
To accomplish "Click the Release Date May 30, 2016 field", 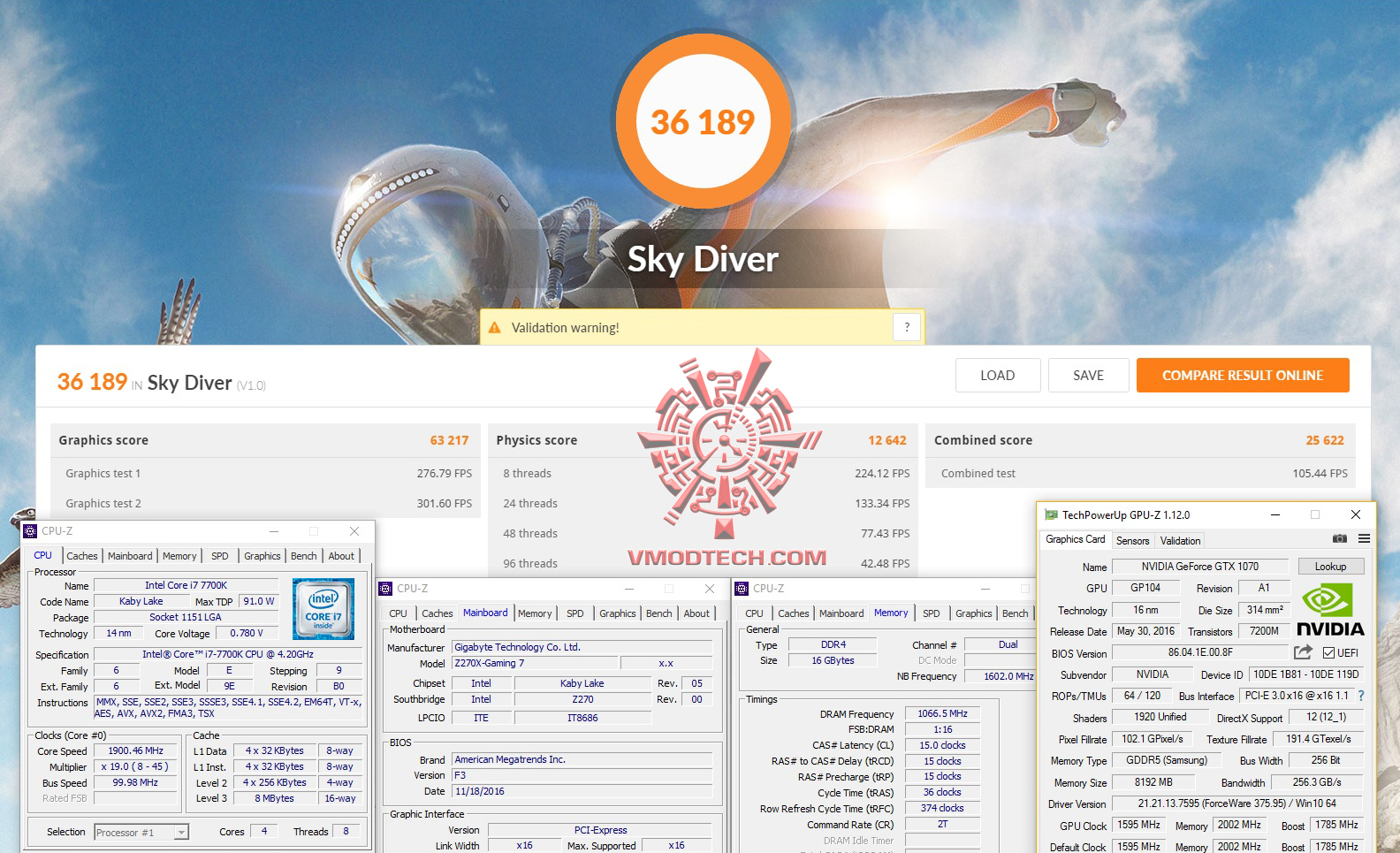I will coord(1145,631).
